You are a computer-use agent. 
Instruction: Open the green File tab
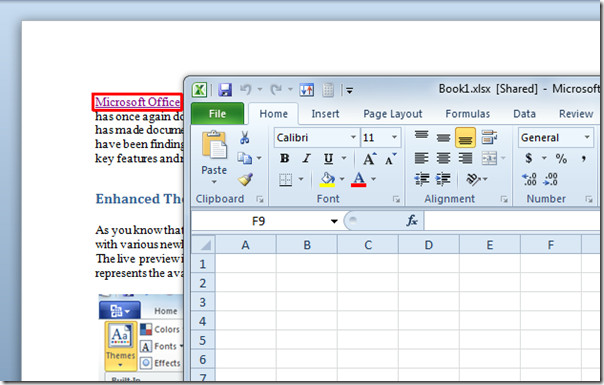pos(217,114)
